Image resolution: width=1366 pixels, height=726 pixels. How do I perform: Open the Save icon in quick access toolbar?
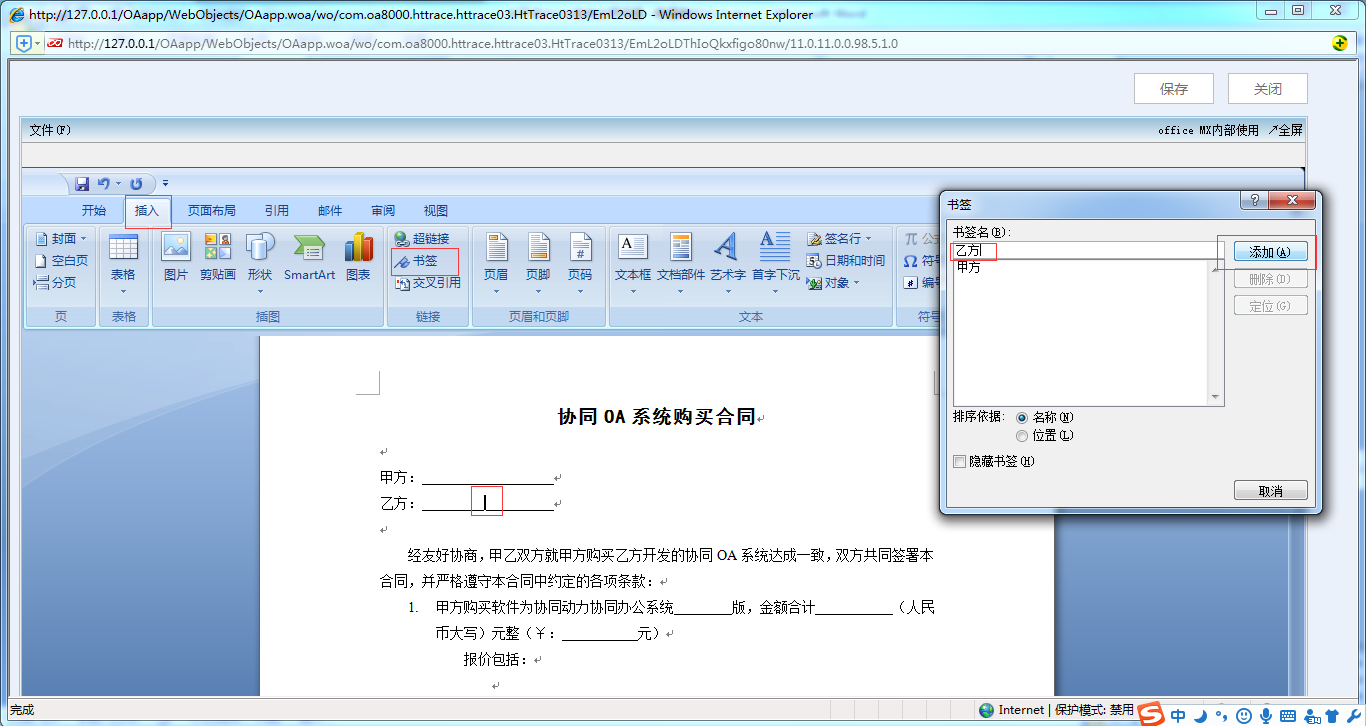[82, 183]
